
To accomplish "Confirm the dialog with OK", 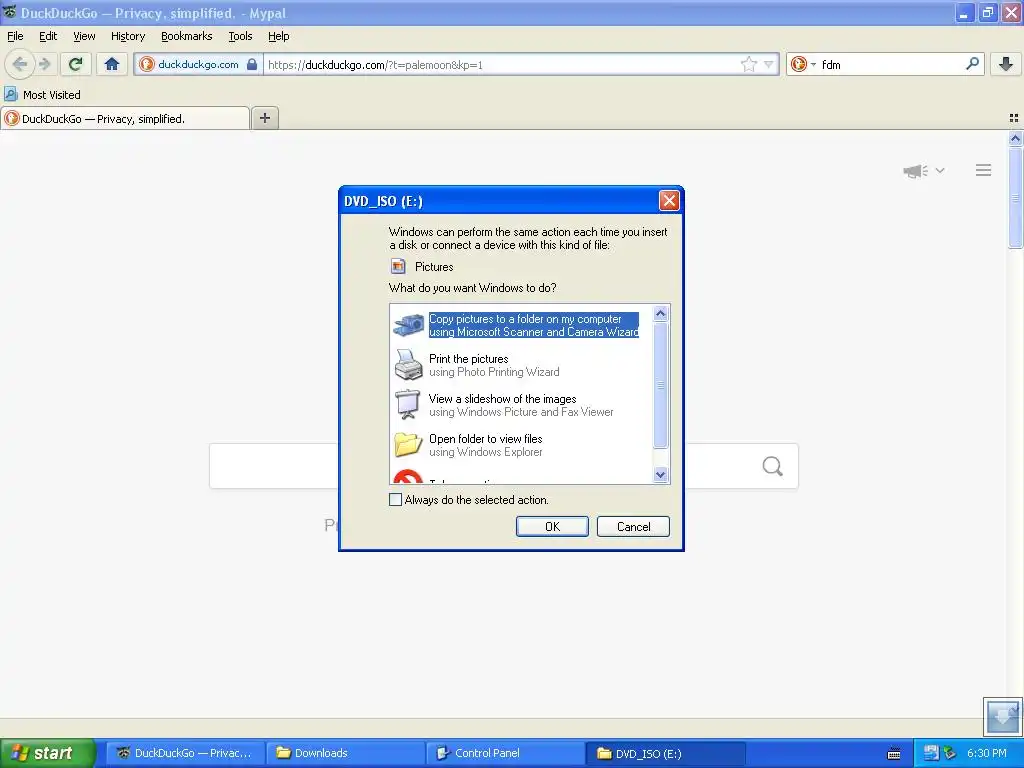I will point(552,526).
